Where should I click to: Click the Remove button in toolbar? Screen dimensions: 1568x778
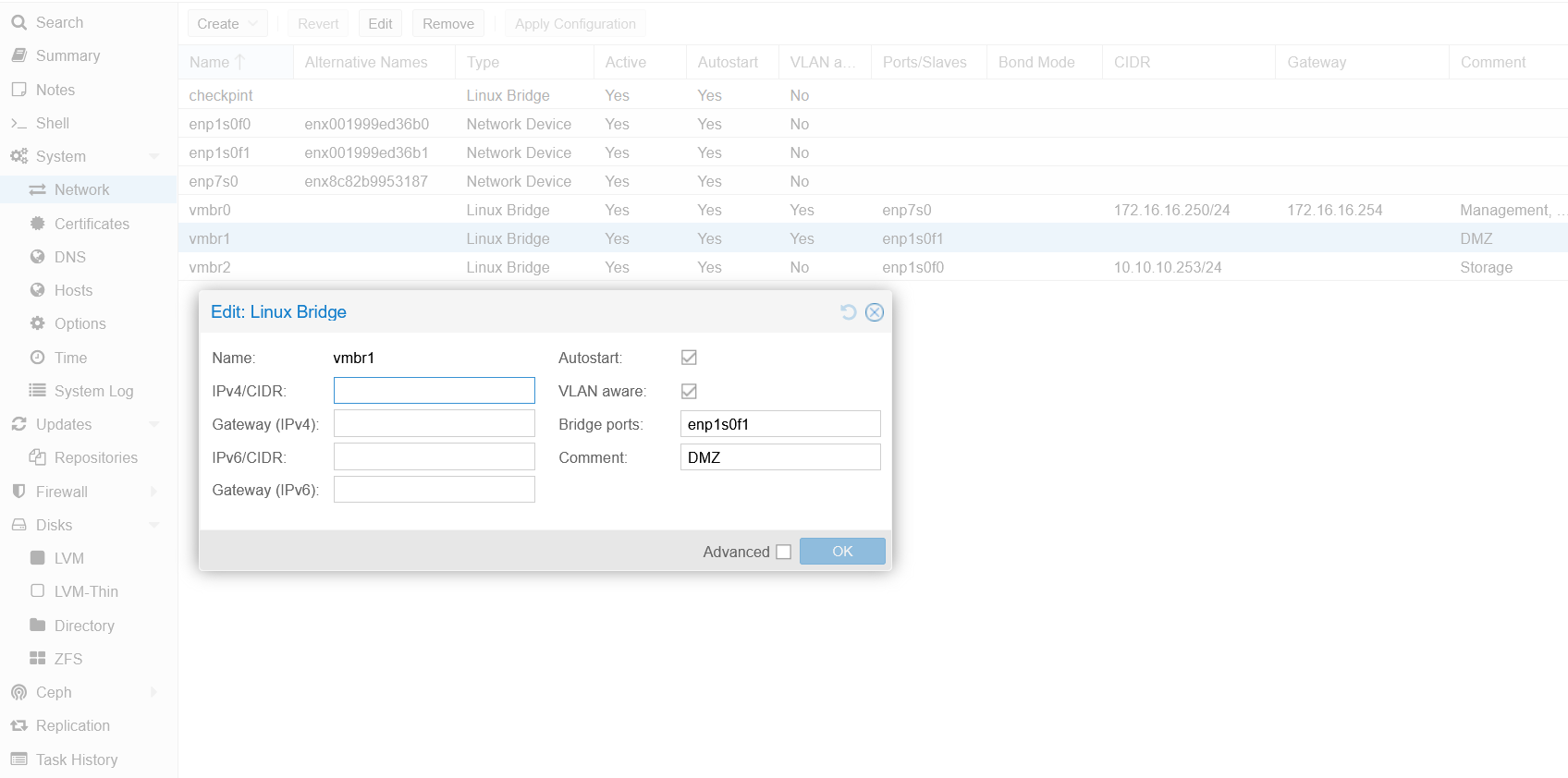[x=448, y=24]
